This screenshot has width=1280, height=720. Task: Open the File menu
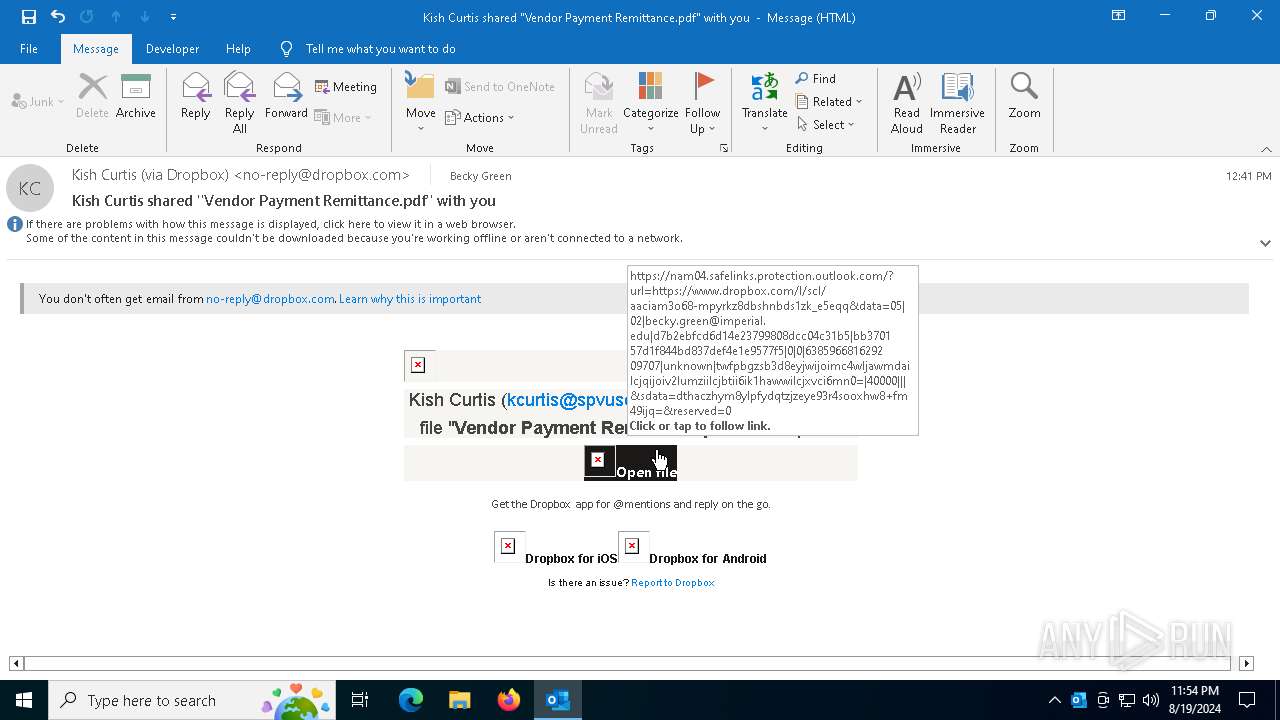[29, 49]
